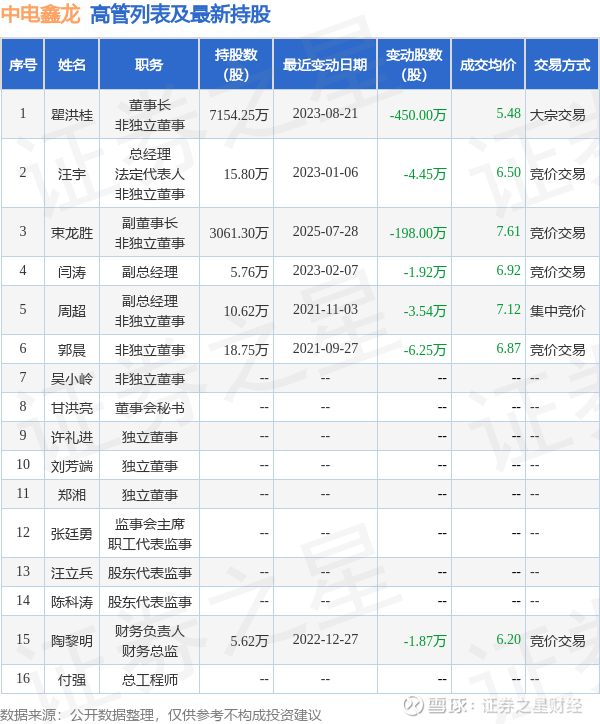
Task: Click the change value -6.25万
Action: click(x=424, y=350)
